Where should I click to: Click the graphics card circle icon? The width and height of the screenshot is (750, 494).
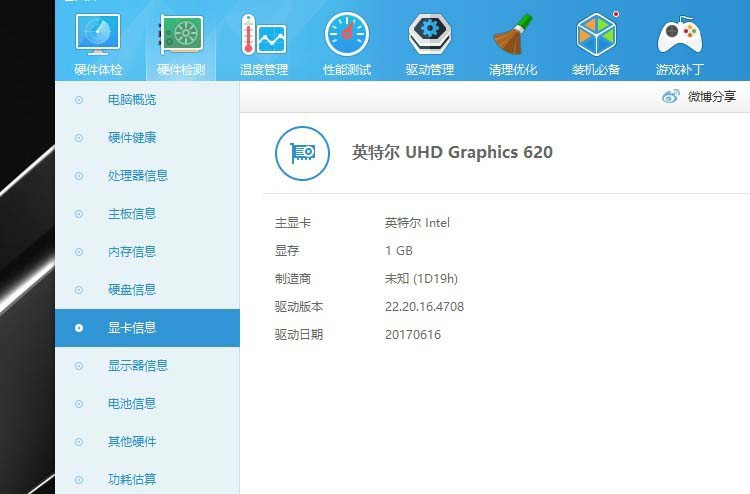(302, 153)
